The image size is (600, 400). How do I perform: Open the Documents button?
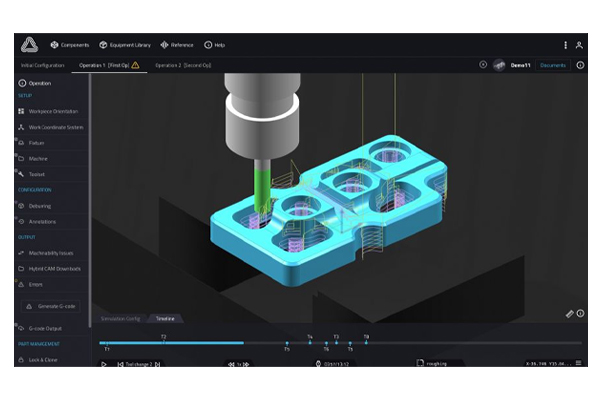[552, 65]
